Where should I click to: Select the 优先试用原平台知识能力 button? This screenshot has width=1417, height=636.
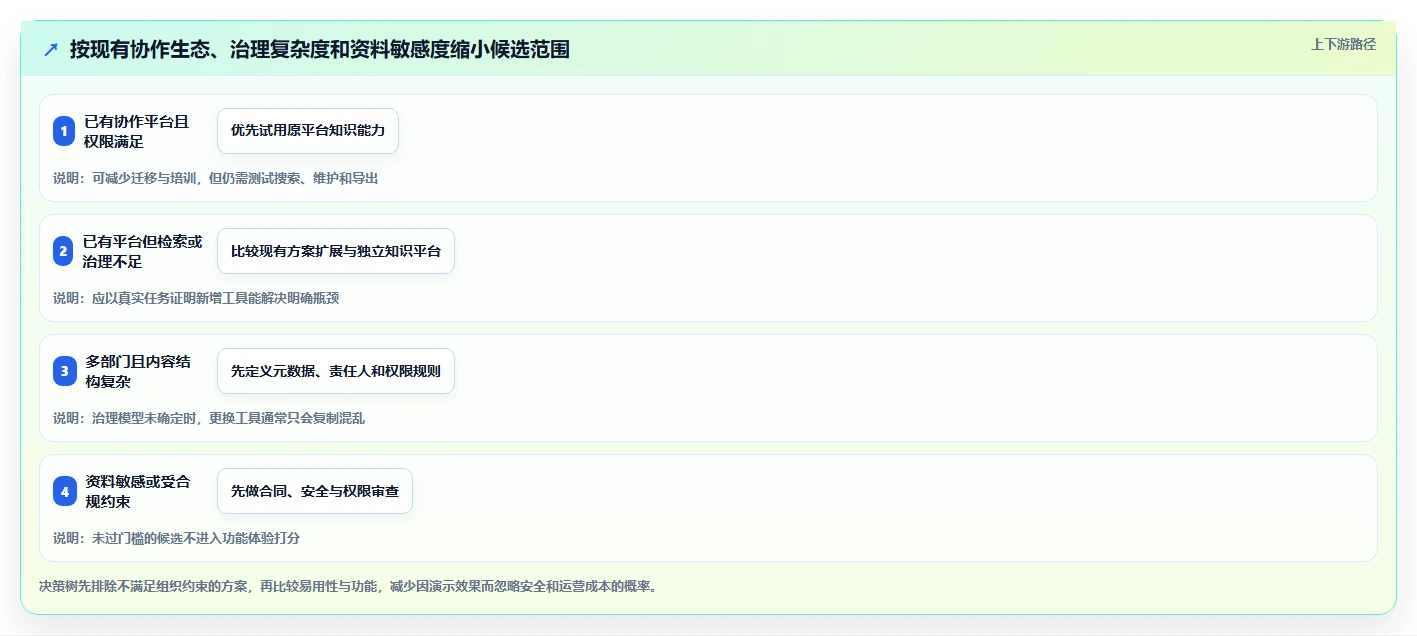tap(308, 131)
